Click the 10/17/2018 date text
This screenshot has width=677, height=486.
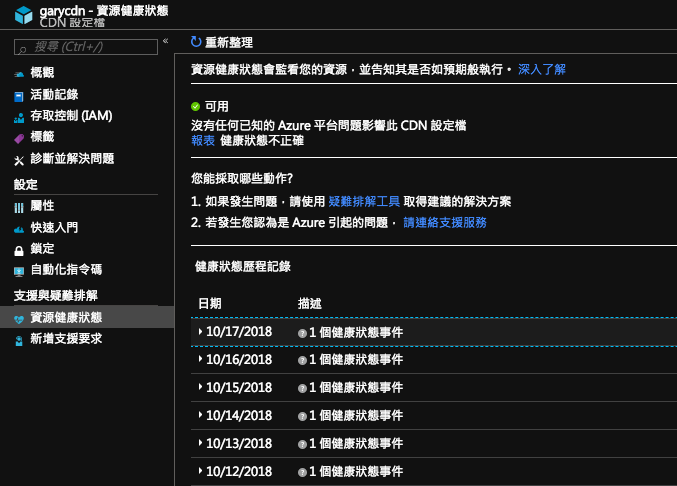click(239, 332)
